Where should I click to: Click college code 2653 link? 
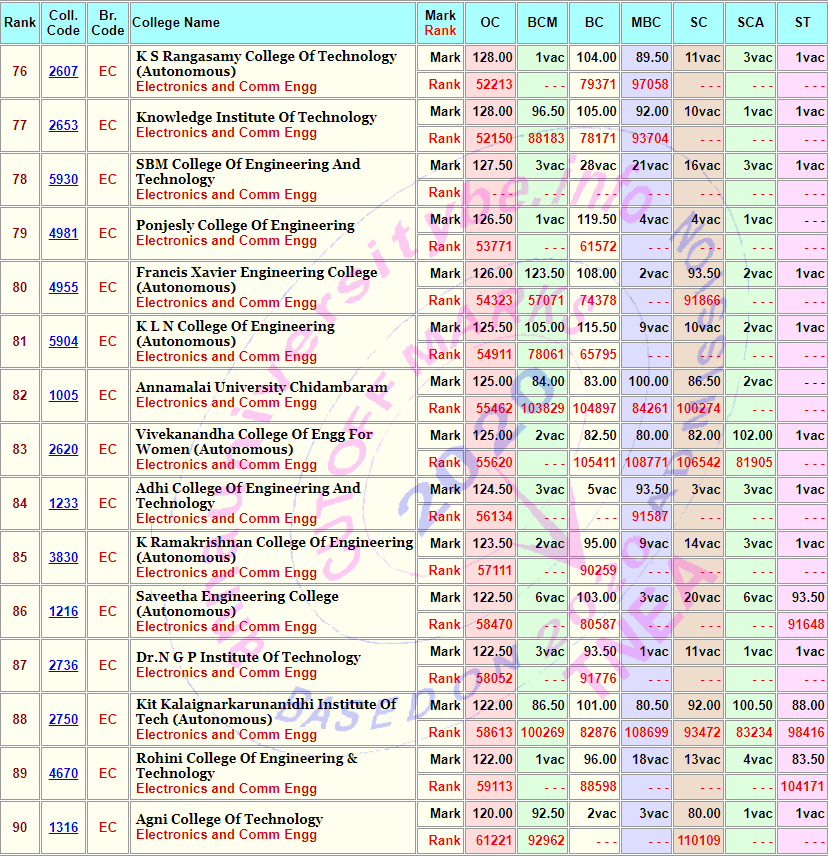tap(63, 126)
